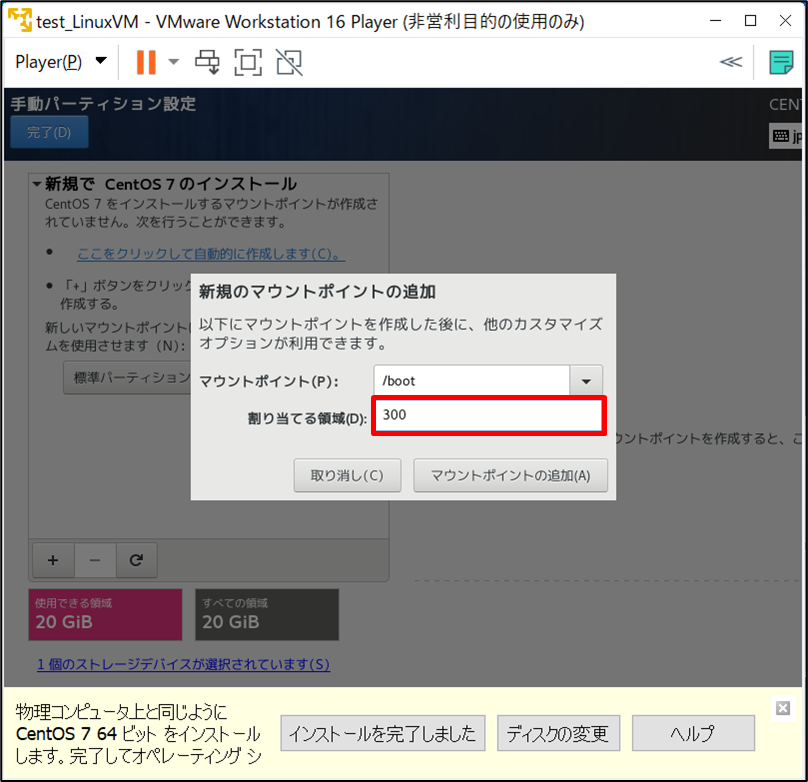The image size is (808, 782).
Task: Enter full screen mode with the toolbar icon
Action: point(248,62)
